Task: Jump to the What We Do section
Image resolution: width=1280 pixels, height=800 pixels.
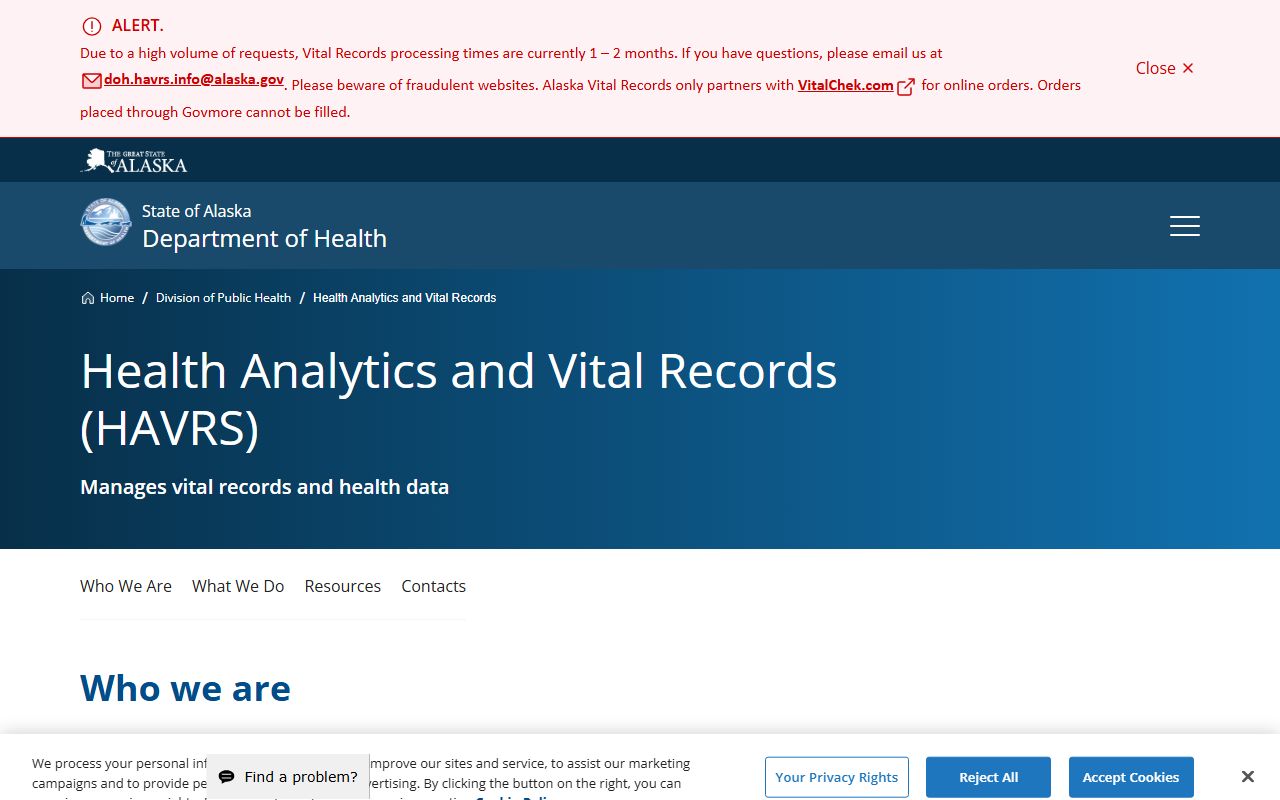Action: 238,586
